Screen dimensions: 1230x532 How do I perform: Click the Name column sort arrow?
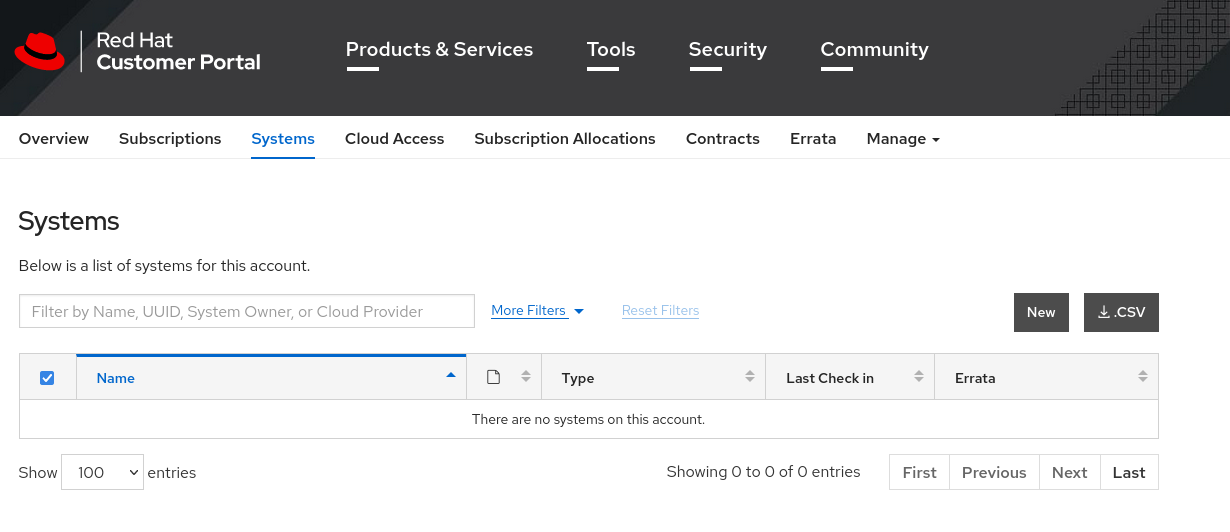click(450, 376)
